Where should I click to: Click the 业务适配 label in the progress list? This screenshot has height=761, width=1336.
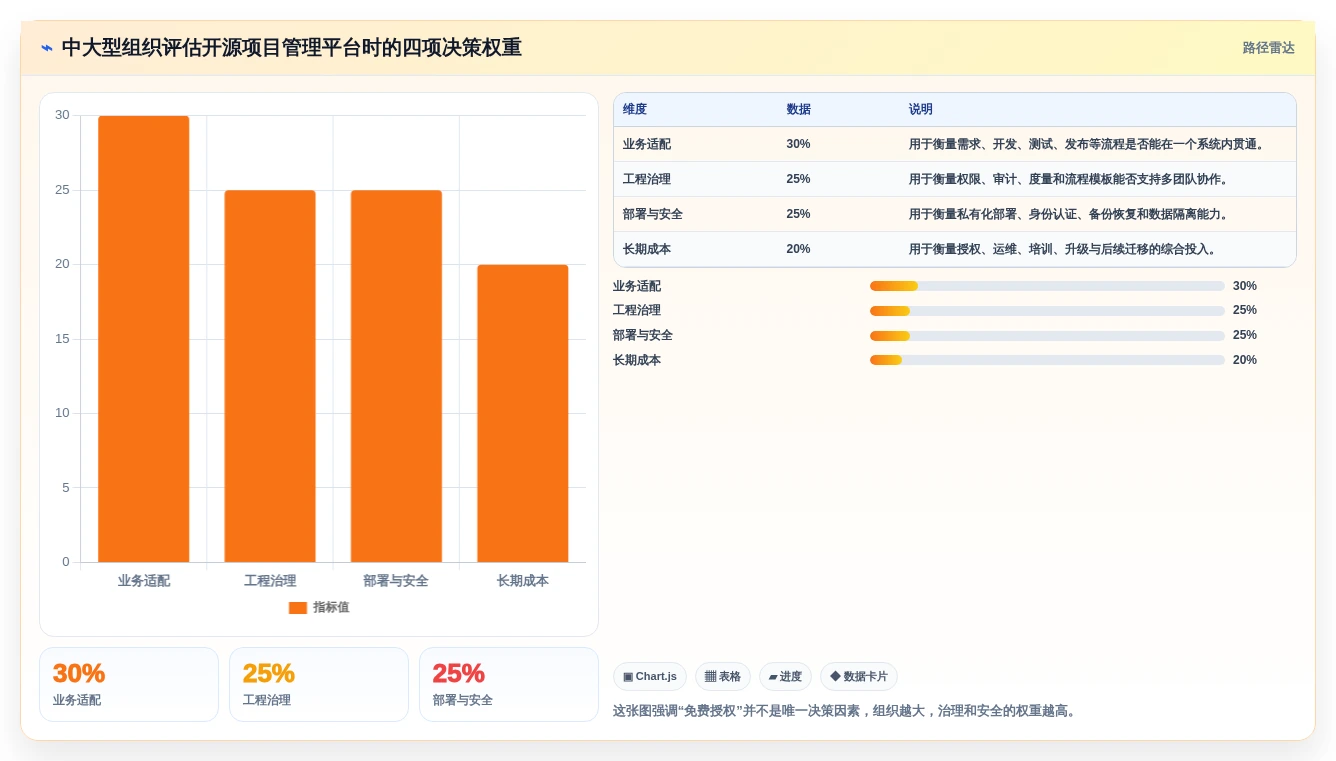[637, 286]
